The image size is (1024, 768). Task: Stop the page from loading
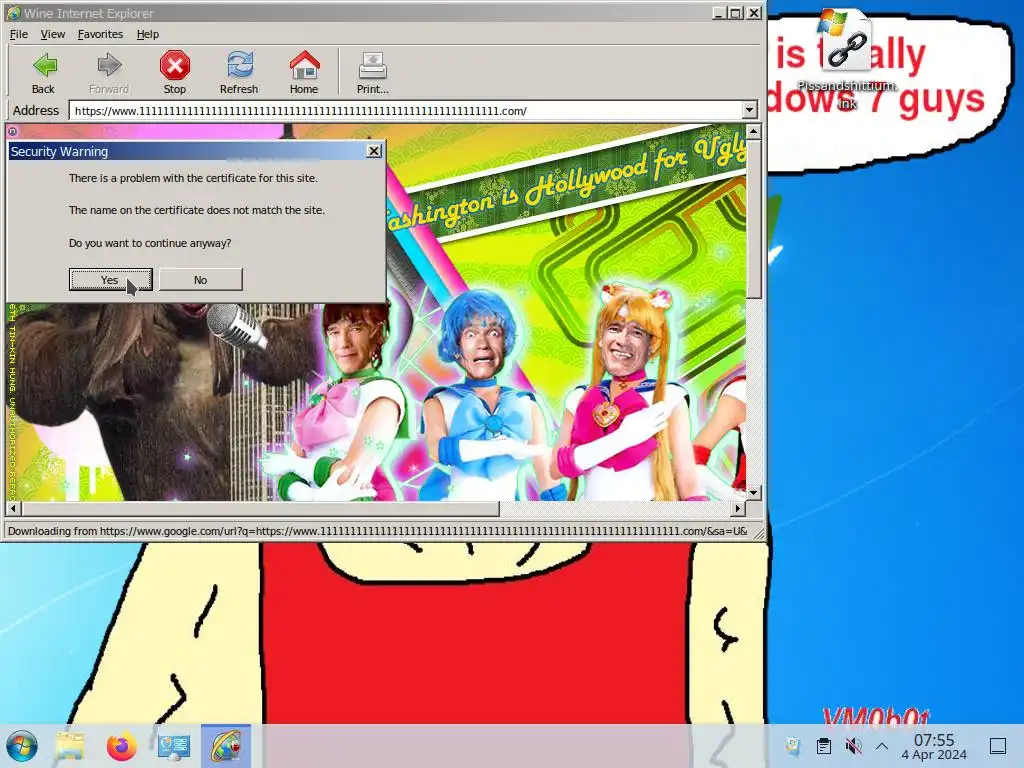(174, 72)
